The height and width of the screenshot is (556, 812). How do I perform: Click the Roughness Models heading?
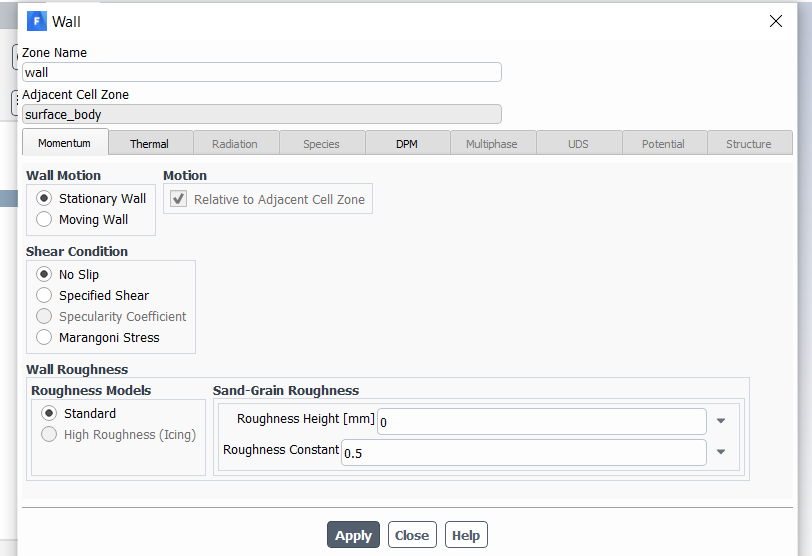tap(91, 390)
